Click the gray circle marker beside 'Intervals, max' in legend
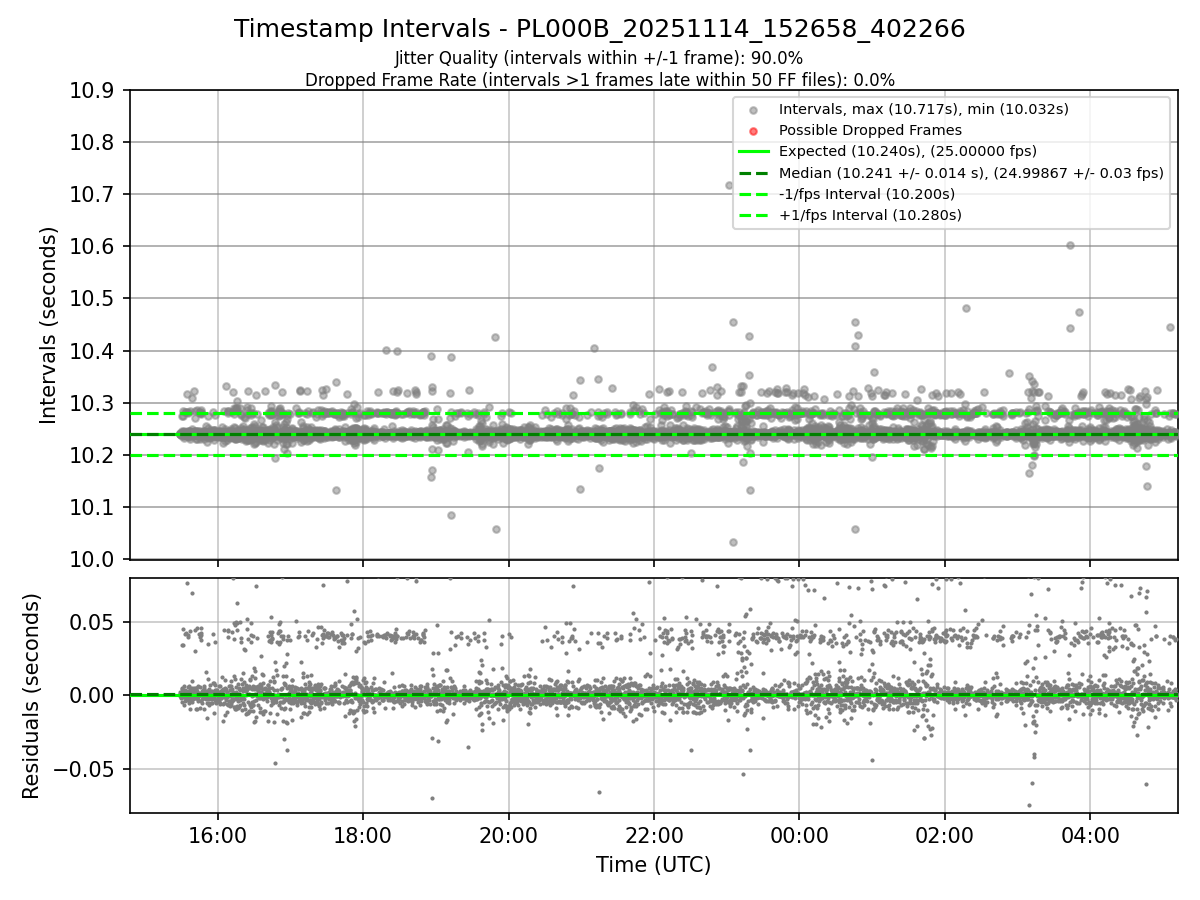Screen dimensions: 1200x900 753,110
